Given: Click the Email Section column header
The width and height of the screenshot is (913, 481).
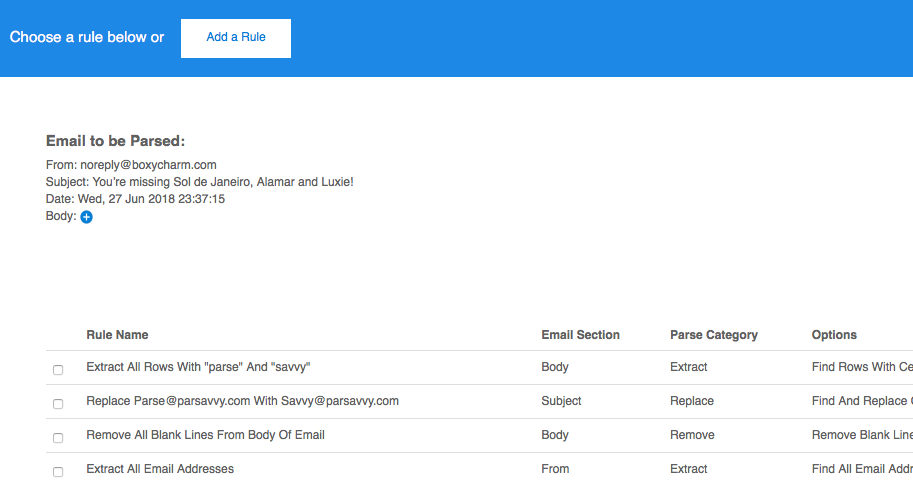Looking at the screenshot, I should point(580,335).
